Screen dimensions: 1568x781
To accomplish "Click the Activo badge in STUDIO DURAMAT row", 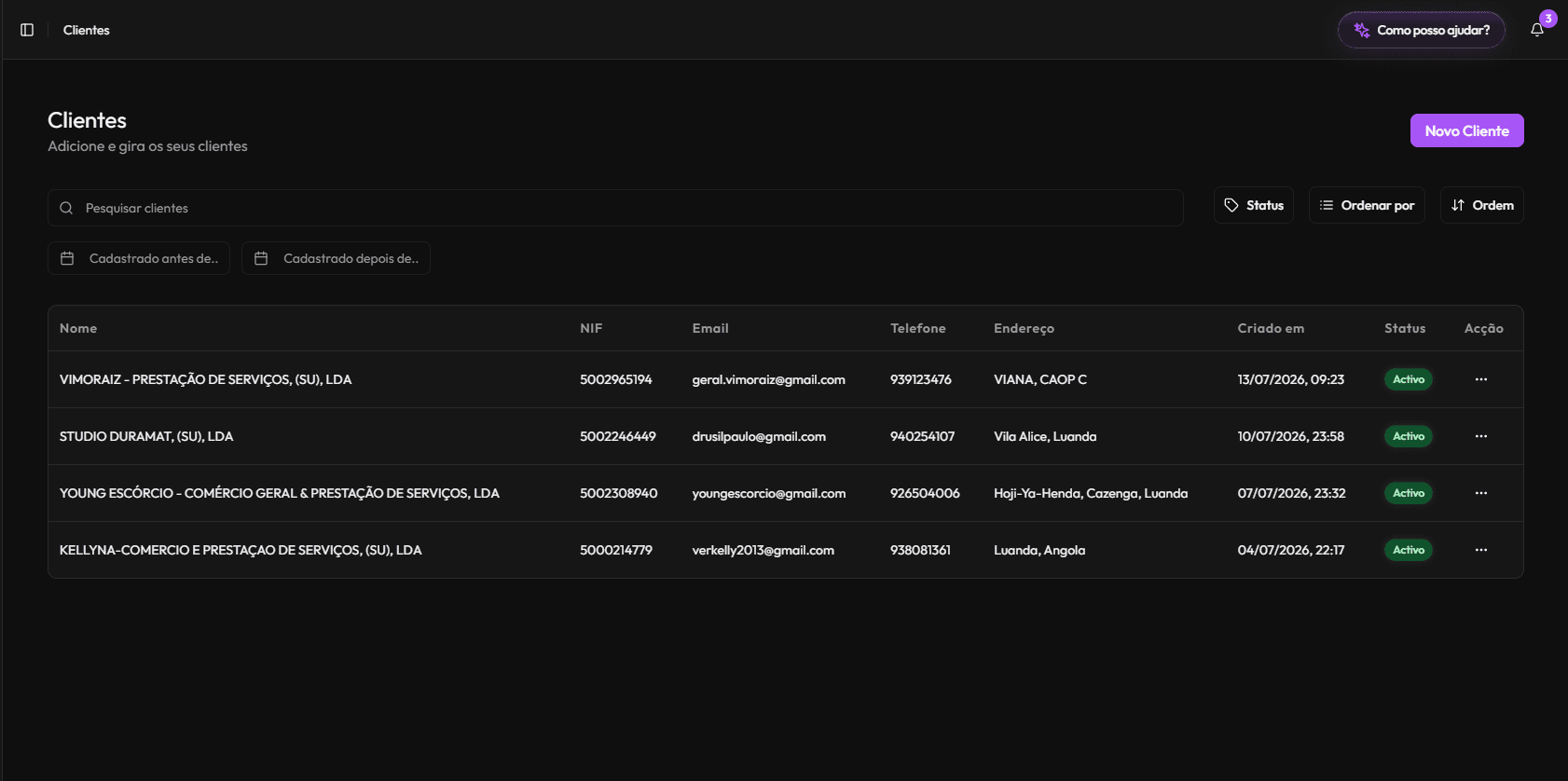I will click(1409, 436).
